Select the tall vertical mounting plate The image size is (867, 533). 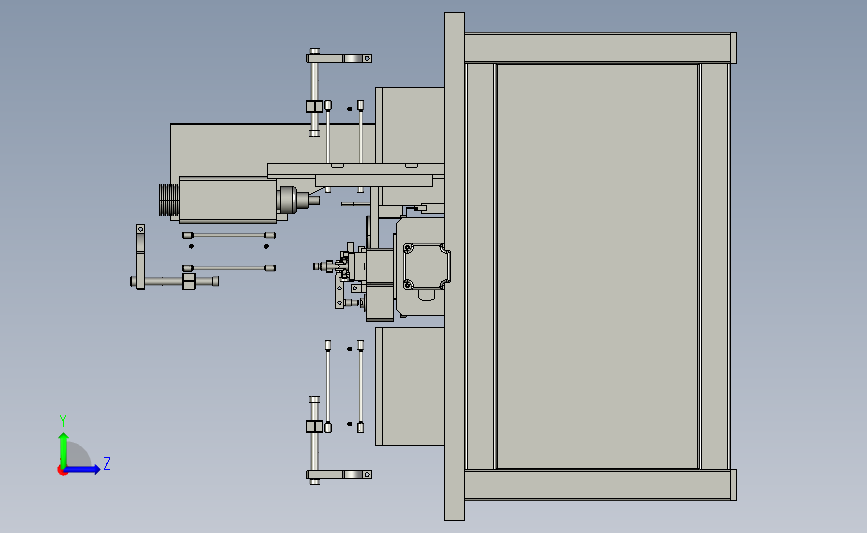pos(455,266)
